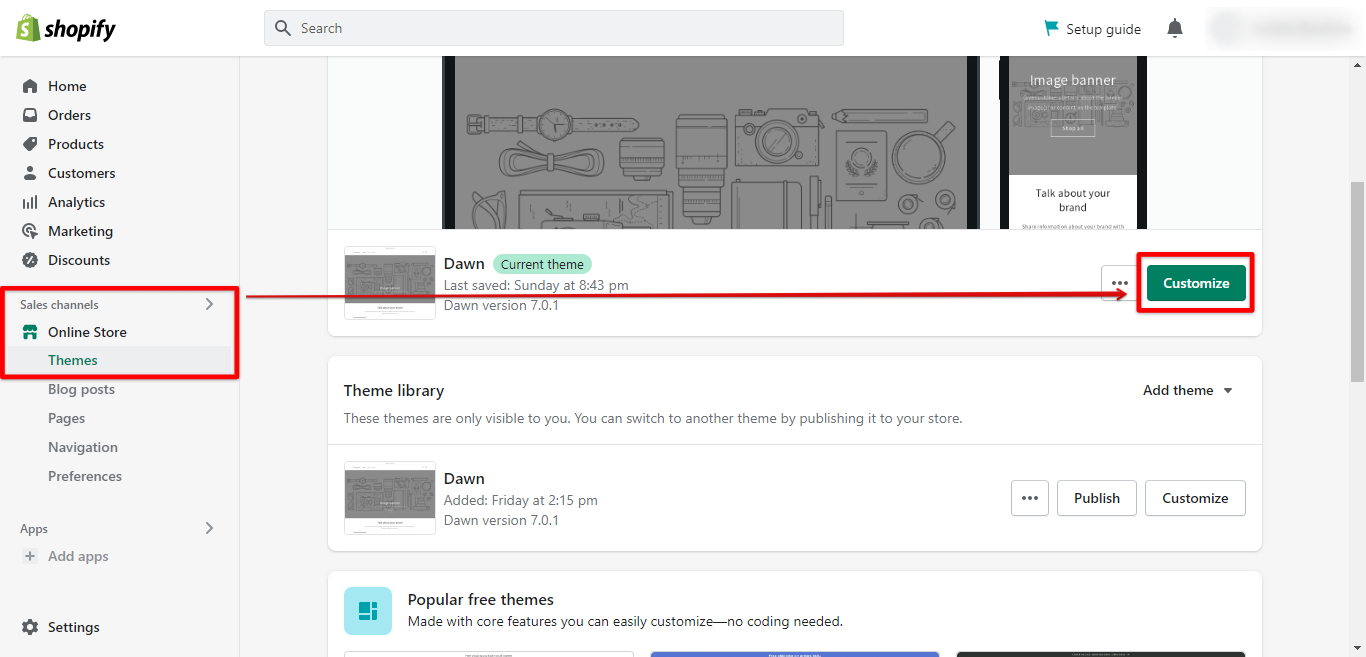This screenshot has width=1366, height=657.
Task: Open notifications bell icon
Action: click(x=1175, y=29)
